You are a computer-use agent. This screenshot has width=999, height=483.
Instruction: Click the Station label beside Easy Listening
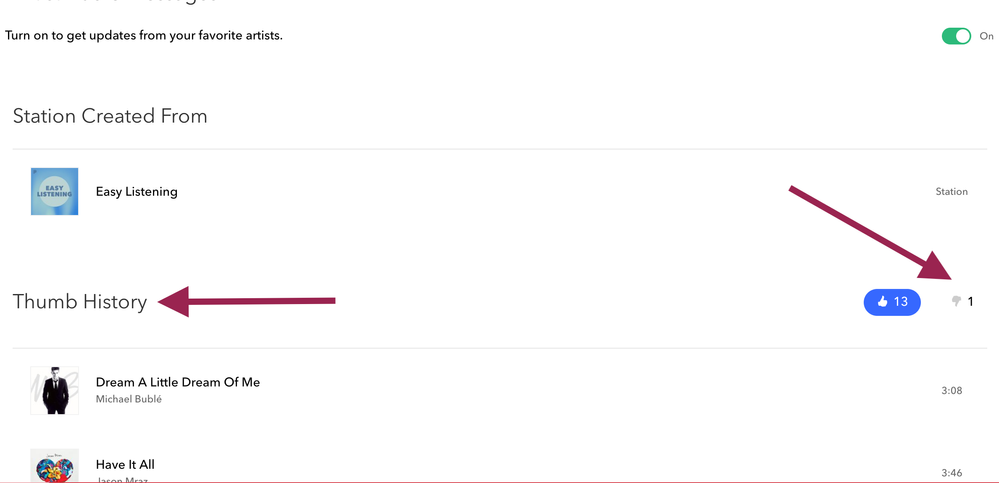tap(951, 191)
